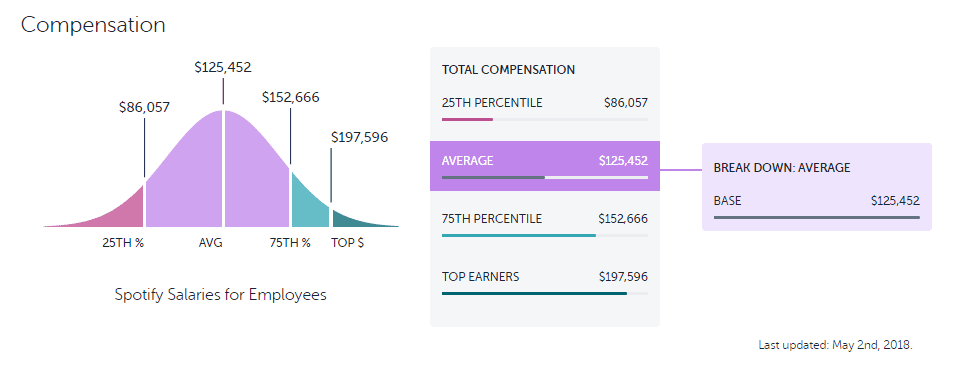
Task: Click the AVG axis label under curve
Action: point(211,243)
